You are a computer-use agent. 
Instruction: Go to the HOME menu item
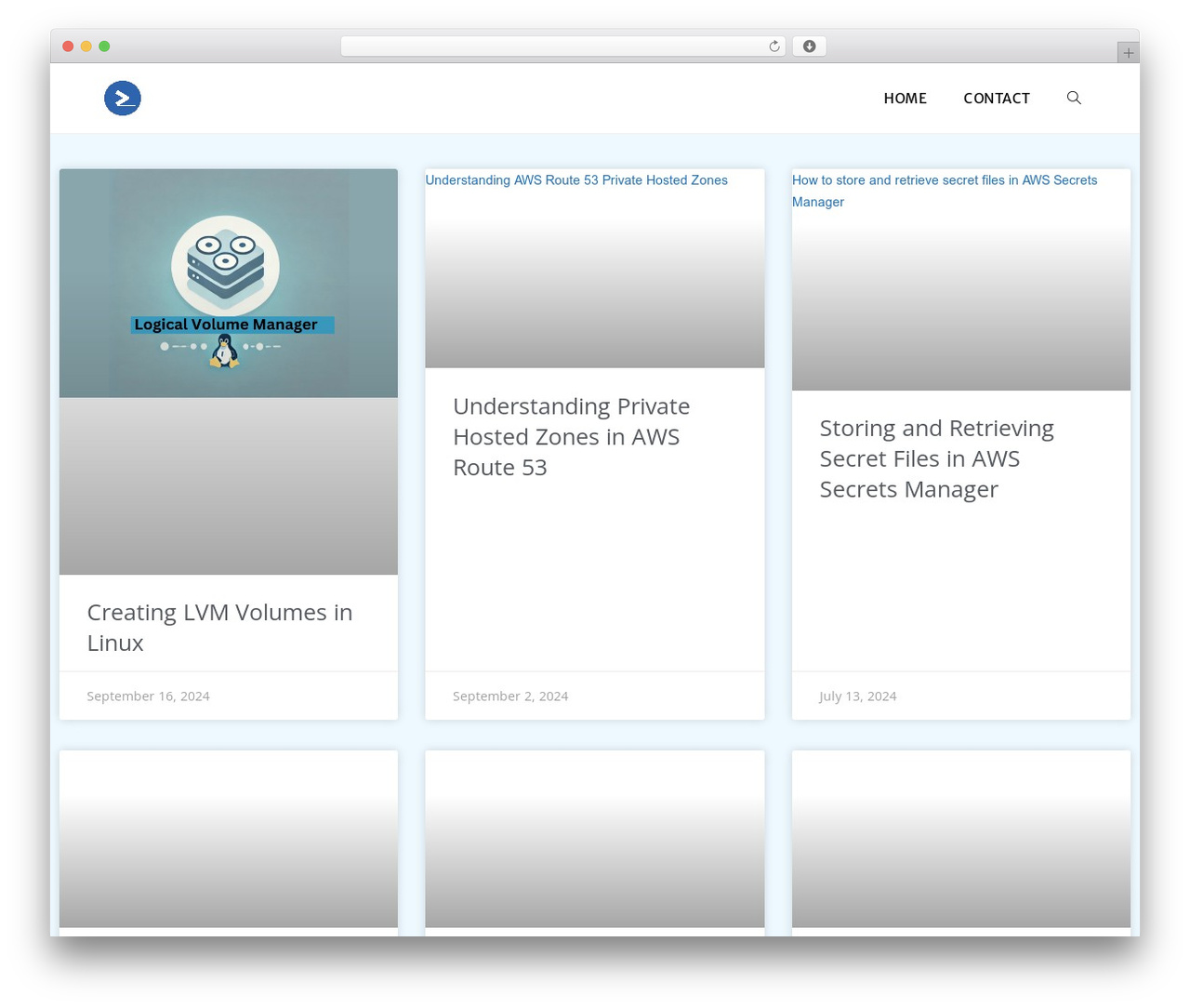[905, 98]
